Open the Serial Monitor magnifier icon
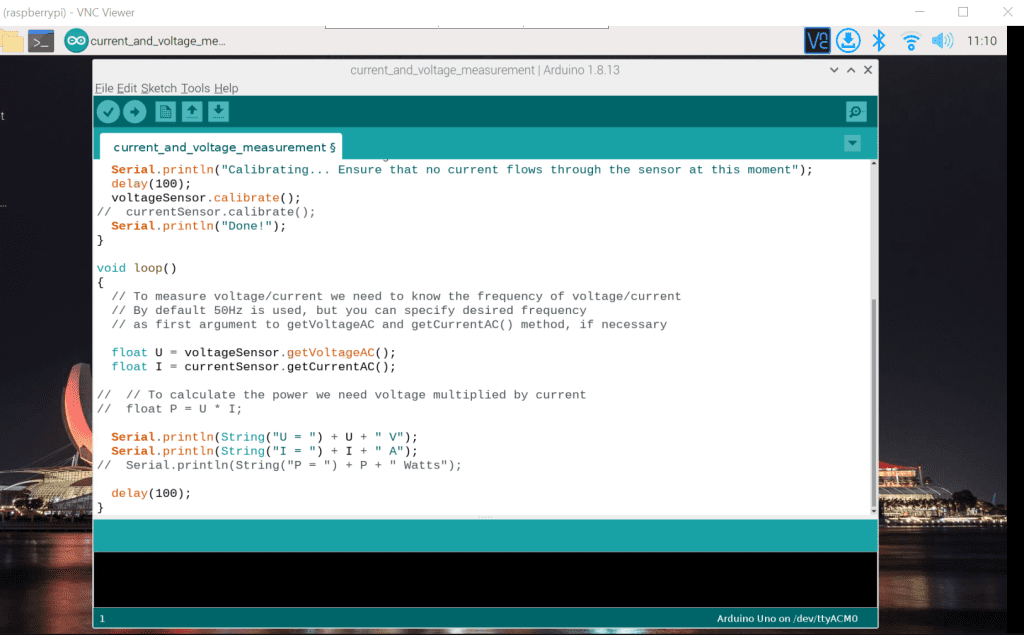Image resolution: width=1024 pixels, height=635 pixels. pyautogui.click(x=855, y=112)
